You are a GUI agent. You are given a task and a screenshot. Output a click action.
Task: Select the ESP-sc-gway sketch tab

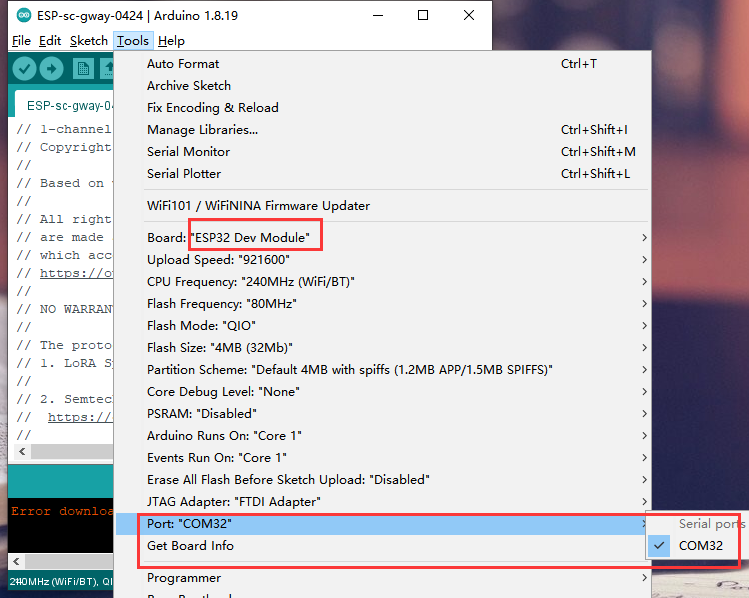(x=64, y=105)
